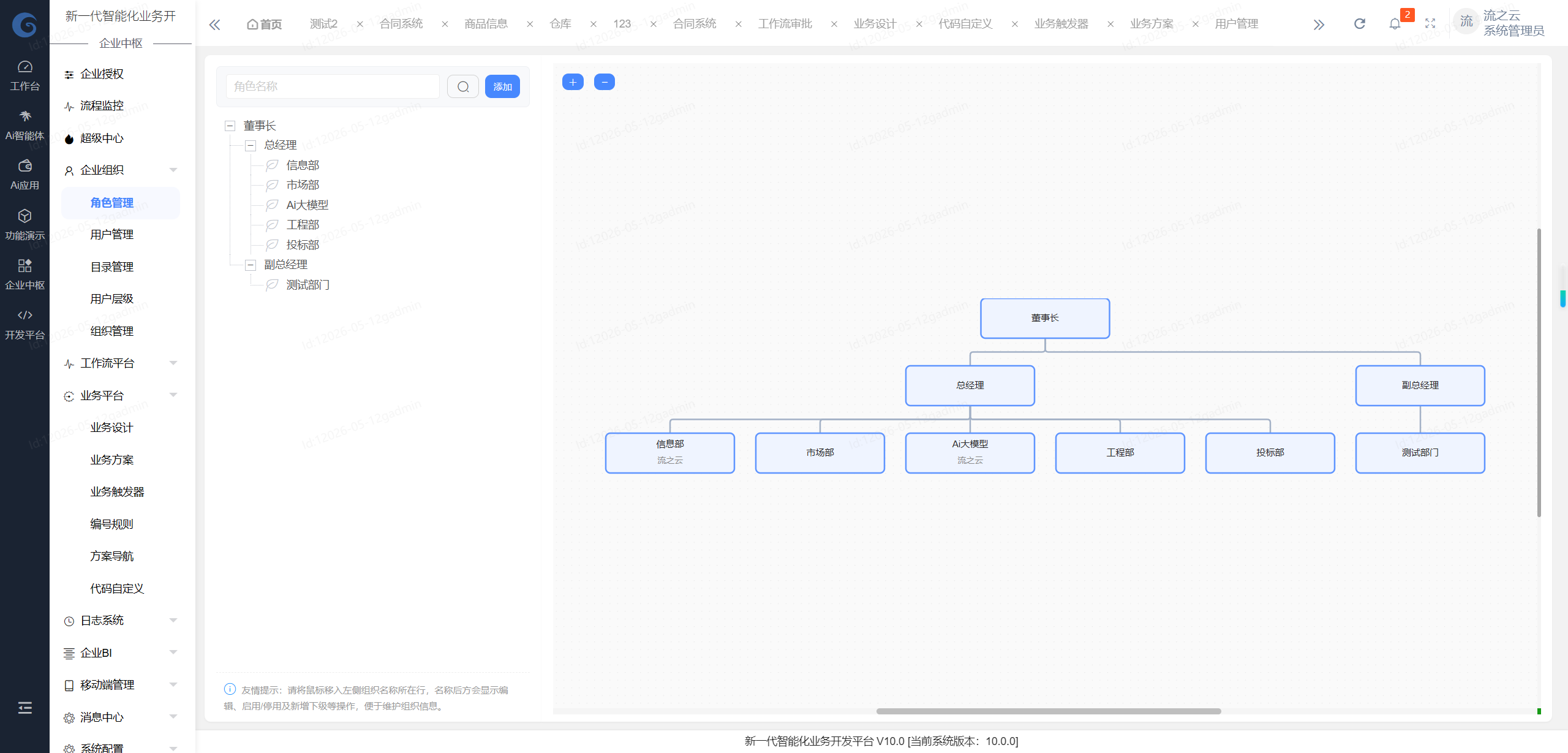This screenshot has width=1568, height=753.
Task: Select 信息部 in the role tree
Action: pyautogui.click(x=303, y=165)
